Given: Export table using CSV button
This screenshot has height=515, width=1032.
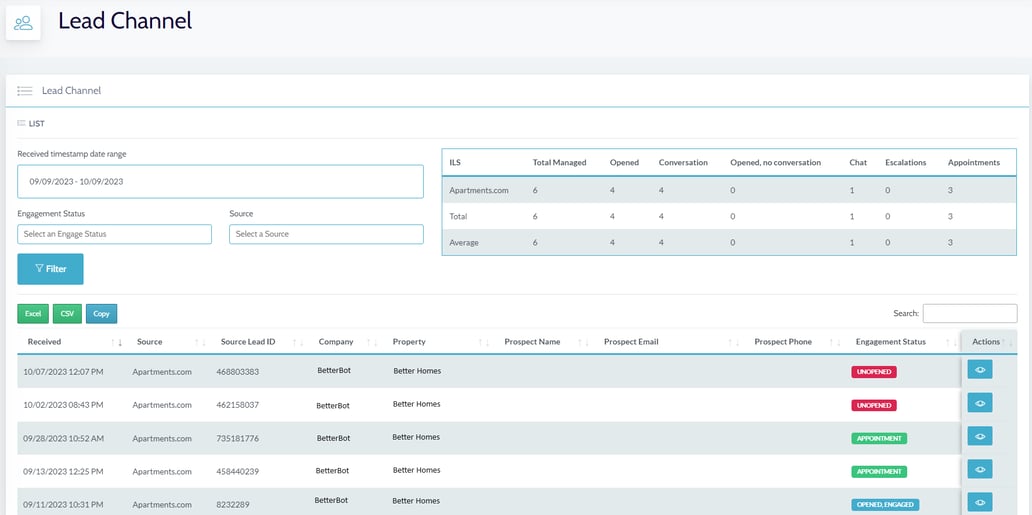Looking at the screenshot, I should tap(67, 313).
